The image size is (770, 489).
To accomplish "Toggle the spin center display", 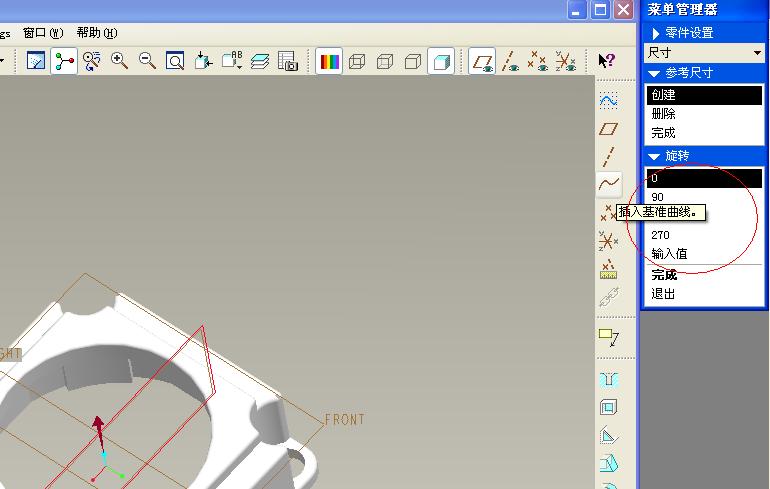I will pyautogui.click(x=64, y=61).
